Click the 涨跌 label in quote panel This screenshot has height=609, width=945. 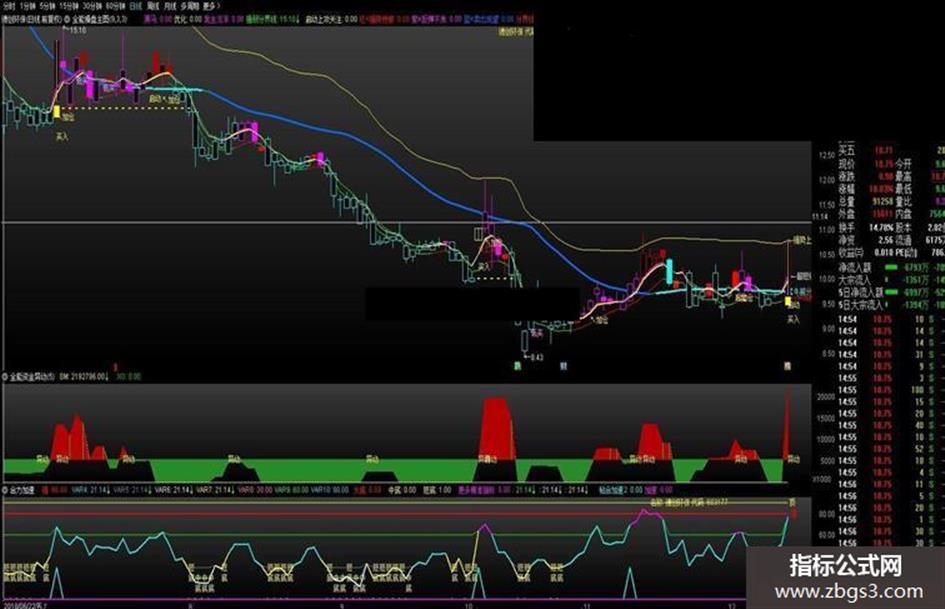(x=846, y=176)
